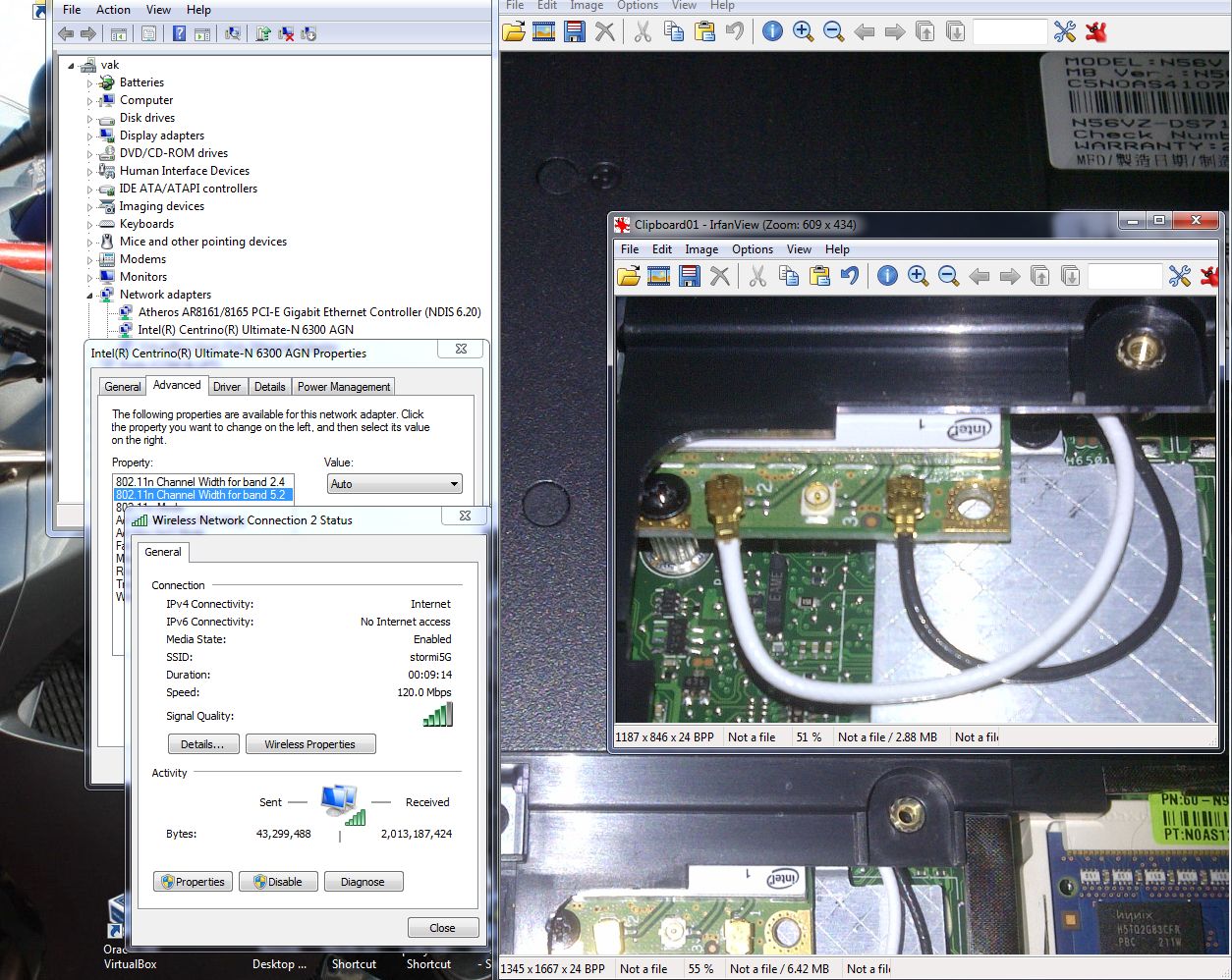Screen dimensions: 1232x980
Task: Switch to Details tab in adapter Properties
Action: point(269,387)
